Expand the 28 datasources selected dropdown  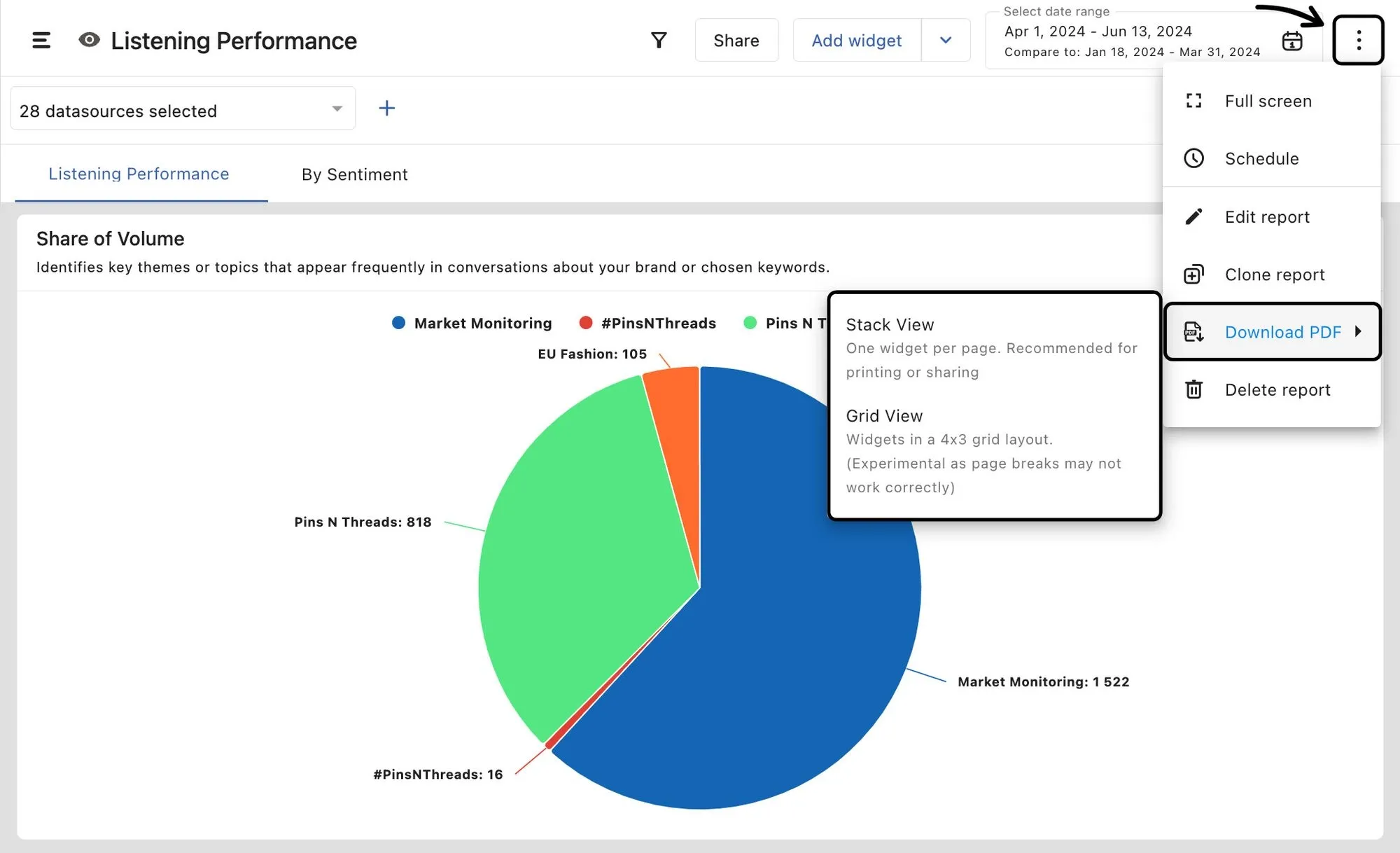coord(337,108)
